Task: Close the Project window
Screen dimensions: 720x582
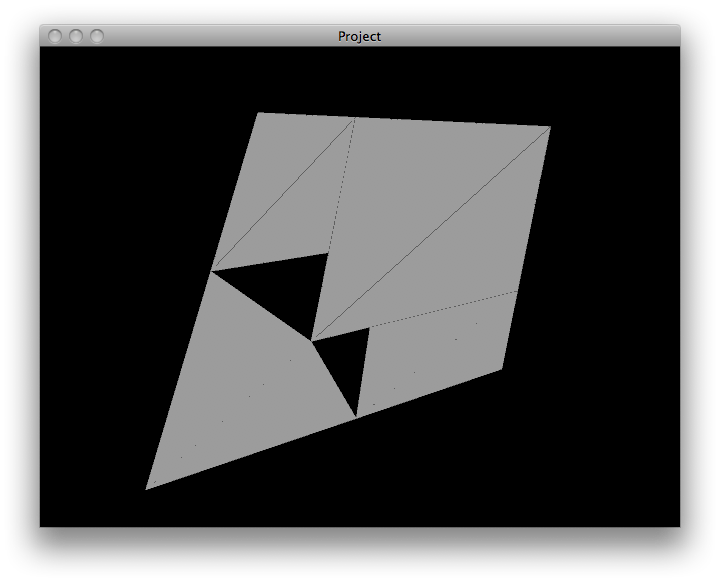Action: tap(55, 36)
